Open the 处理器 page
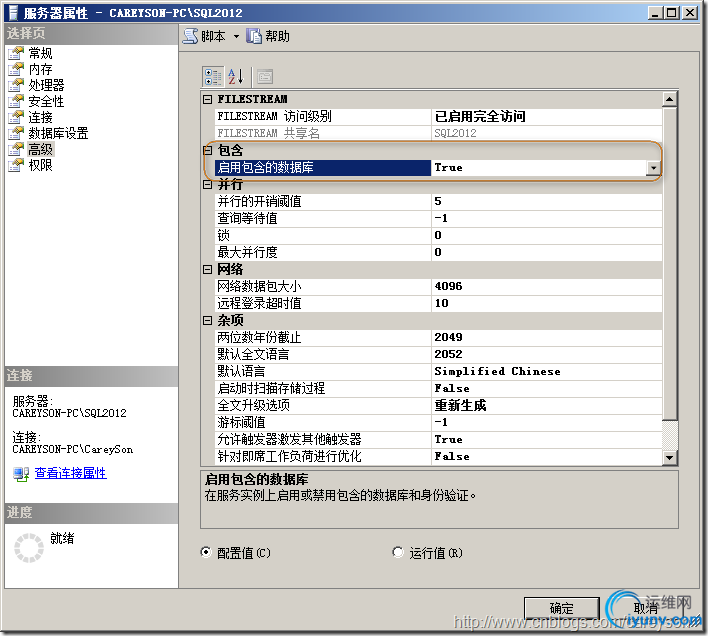This screenshot has width=708, height=636. pyautogui.click(x=46, y=85)
